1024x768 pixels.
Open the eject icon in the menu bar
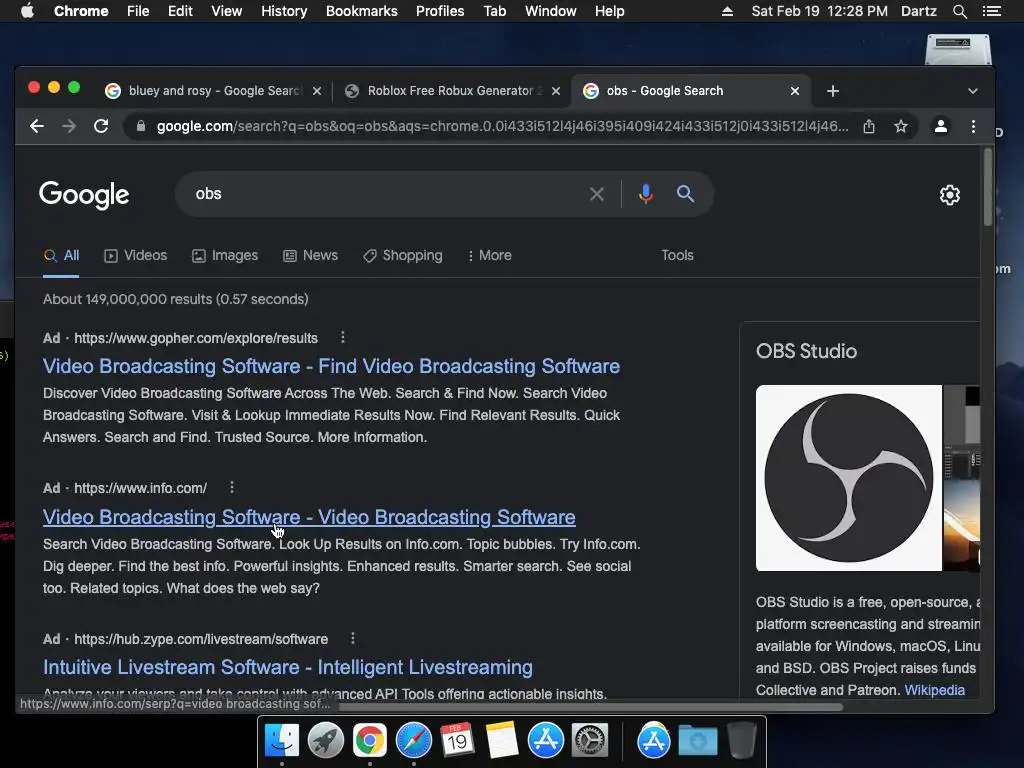point(727,11)
